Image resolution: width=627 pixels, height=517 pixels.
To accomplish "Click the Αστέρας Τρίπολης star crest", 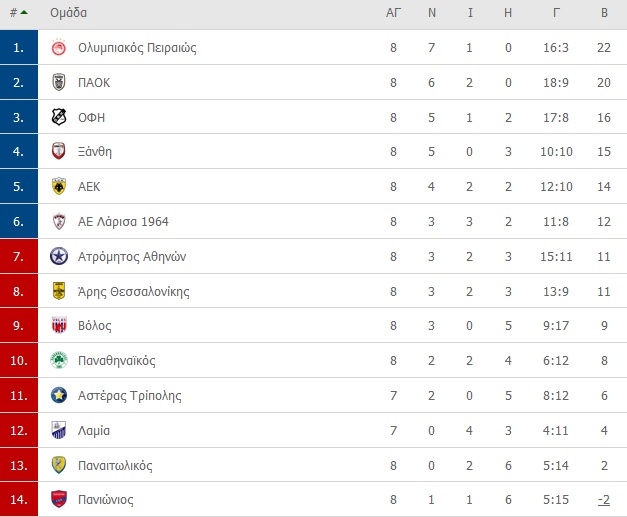I will pyautogui.click(x=59, y=395).
